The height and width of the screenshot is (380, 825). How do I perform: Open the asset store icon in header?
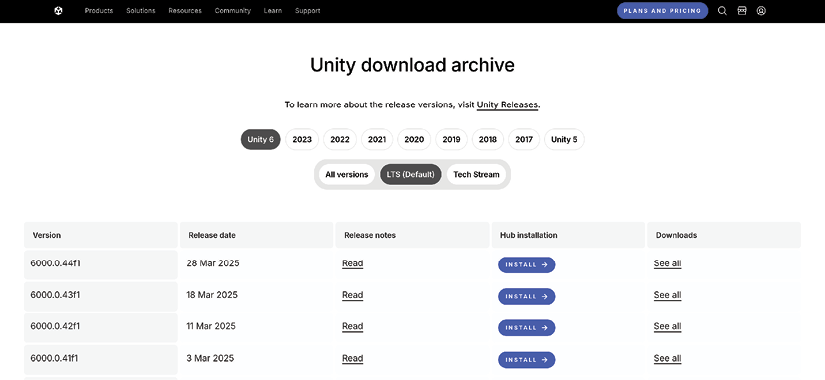(x=742, y=11)
